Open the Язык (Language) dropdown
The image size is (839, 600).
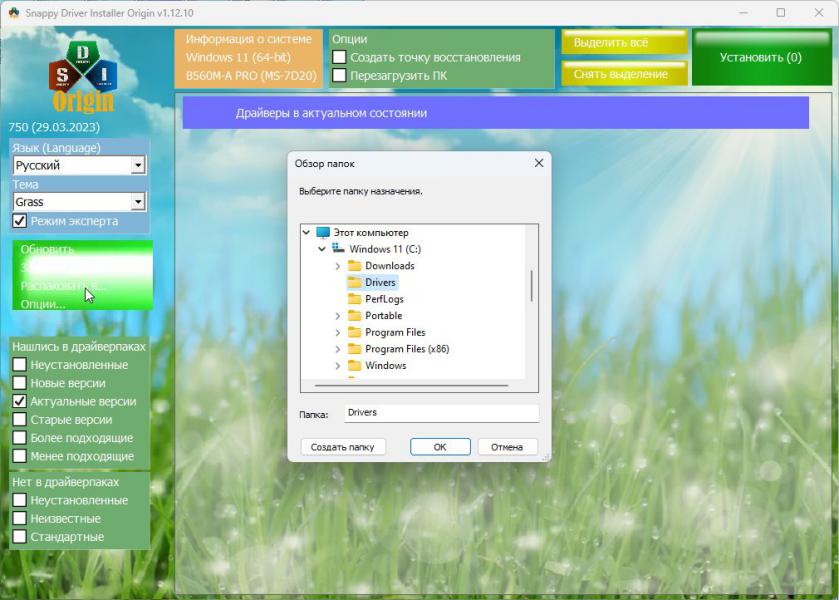[138, 165]
